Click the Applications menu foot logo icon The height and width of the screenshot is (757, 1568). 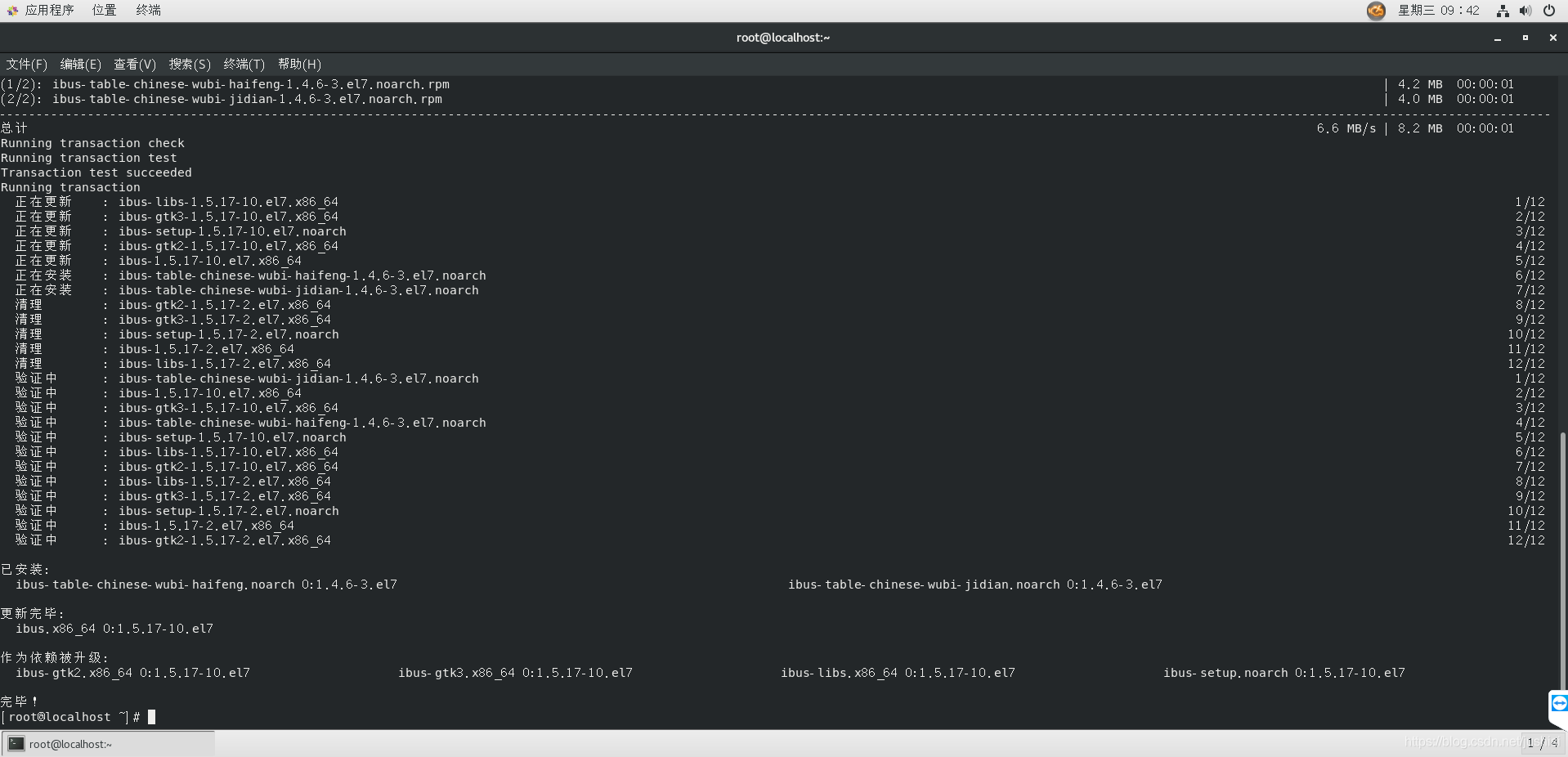coord(12,11)
